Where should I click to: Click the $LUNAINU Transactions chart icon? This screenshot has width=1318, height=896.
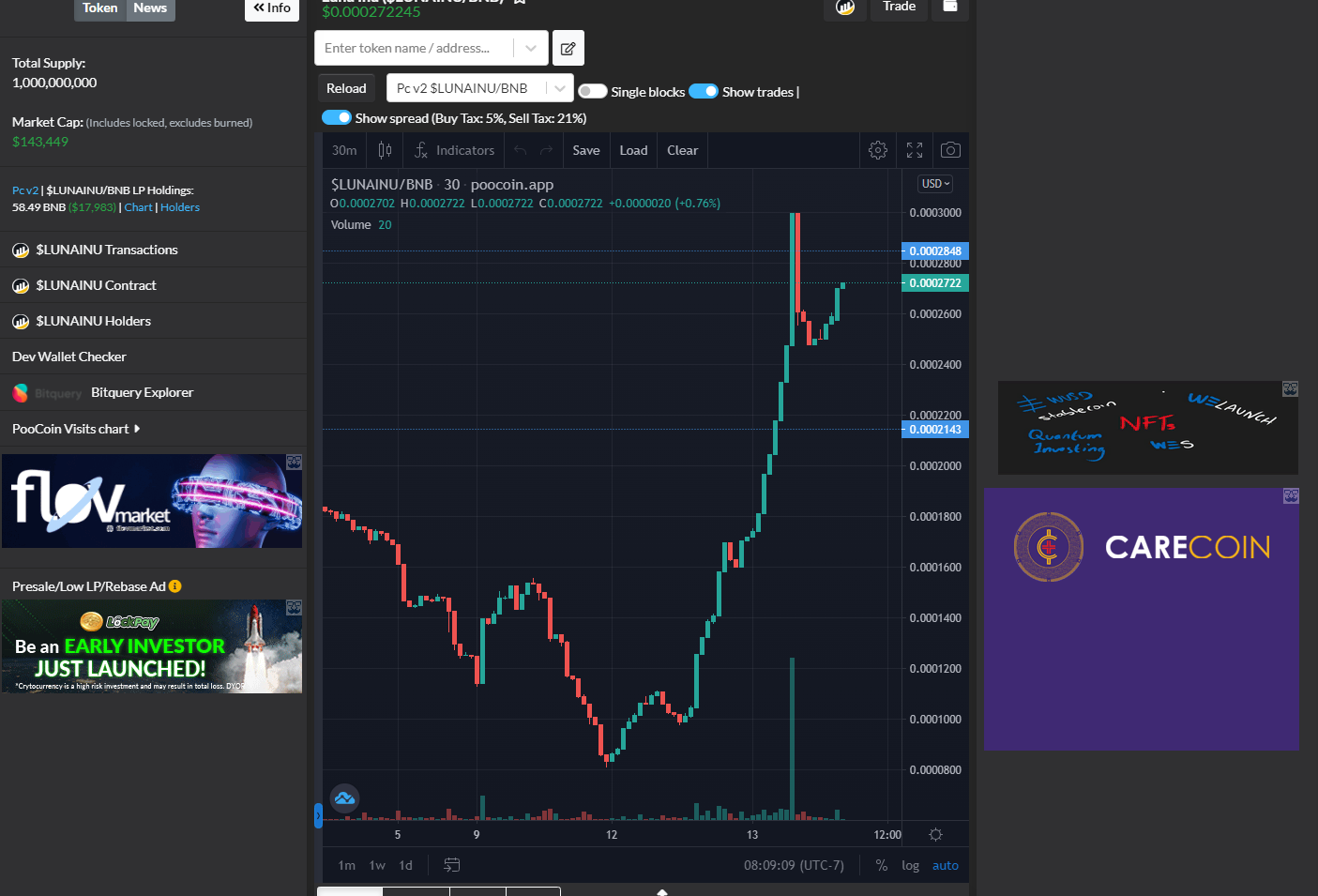[x=21, y=251]
